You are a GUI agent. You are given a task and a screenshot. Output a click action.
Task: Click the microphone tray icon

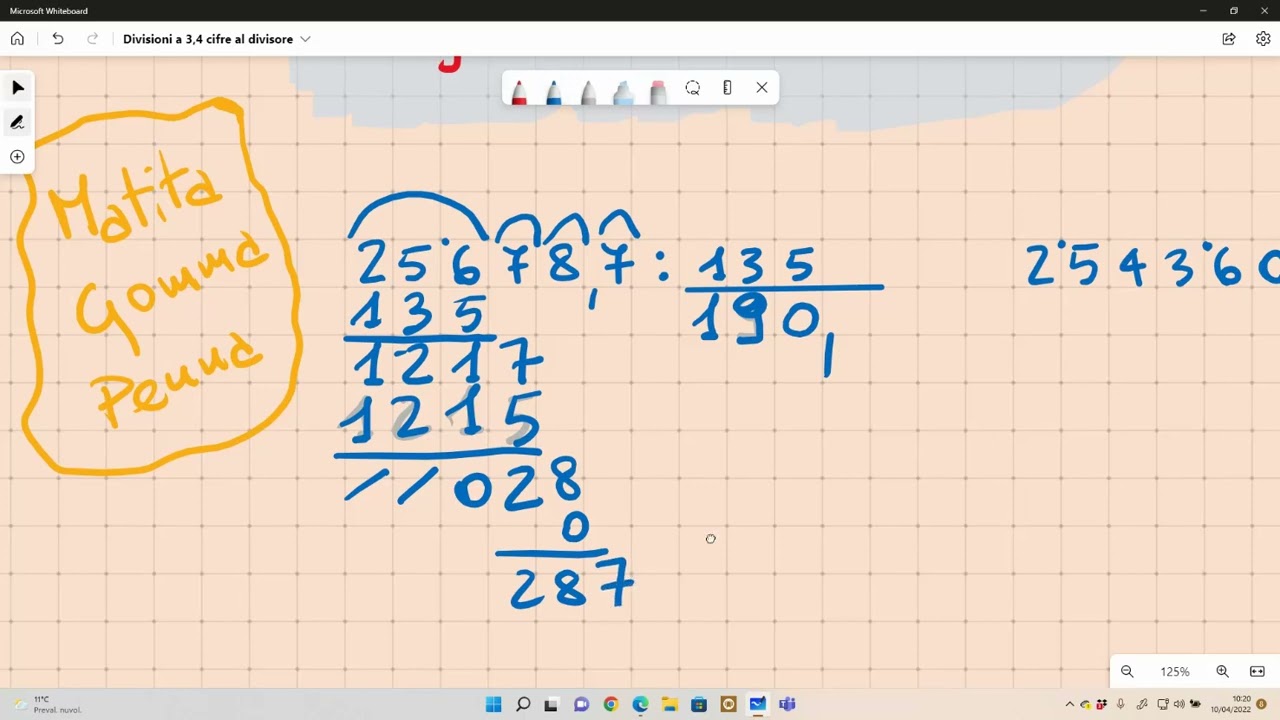(x=1121, y=704)
